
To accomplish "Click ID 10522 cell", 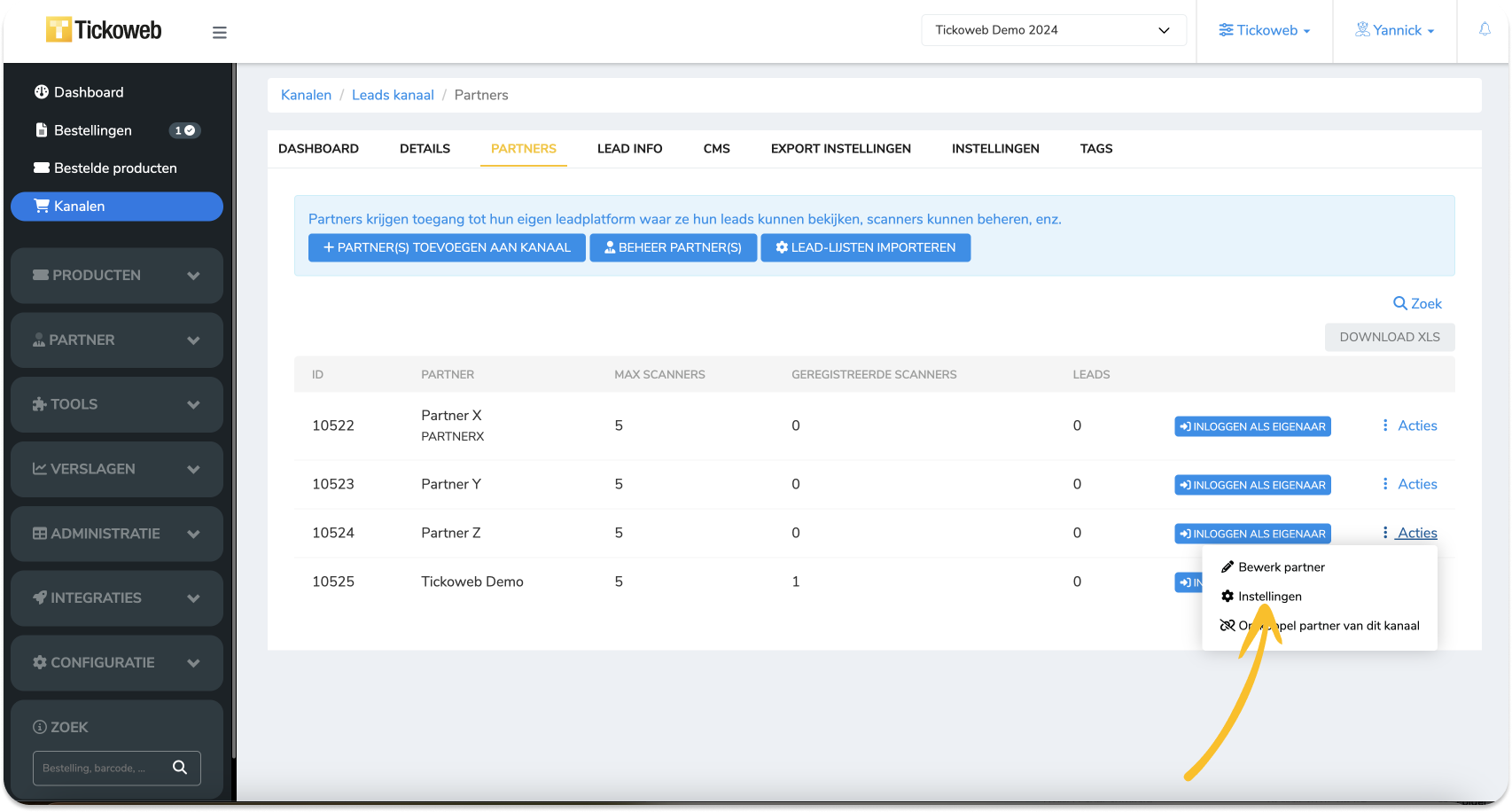I will tap(333, 426).
